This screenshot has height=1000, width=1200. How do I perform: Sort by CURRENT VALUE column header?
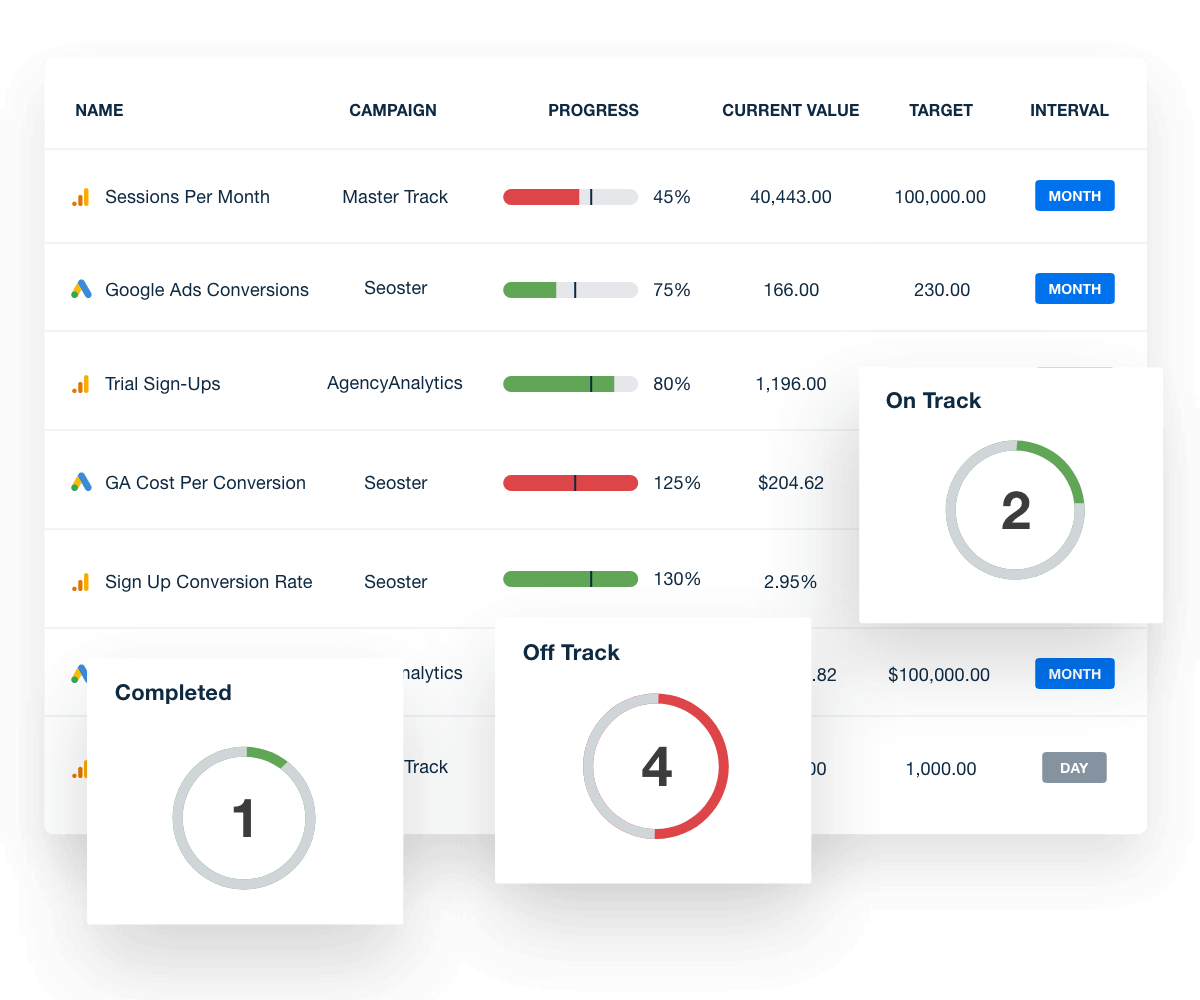791,111
